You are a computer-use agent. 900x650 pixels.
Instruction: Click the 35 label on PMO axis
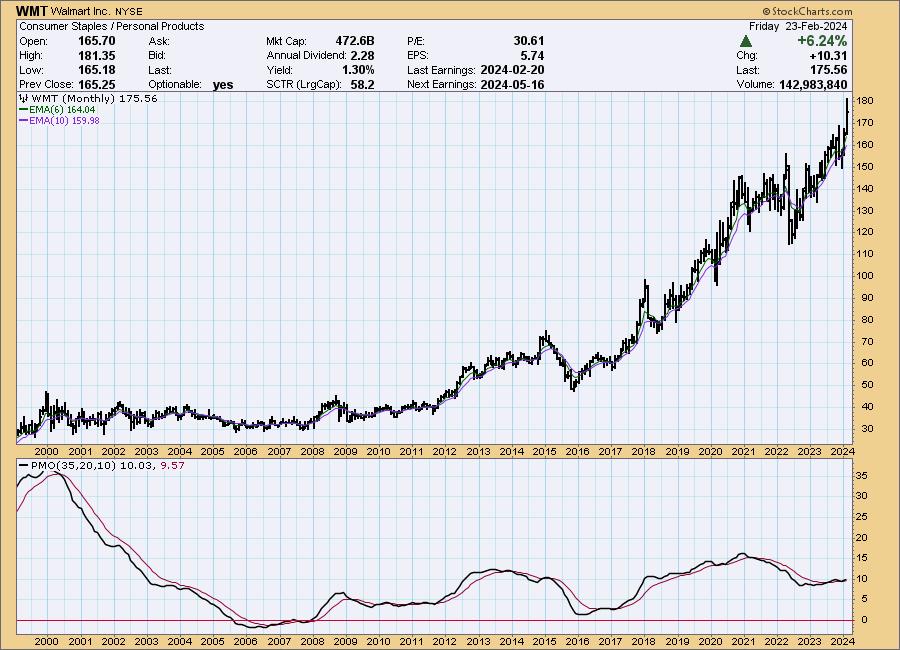pyautogui.click(x=862, y=475)
